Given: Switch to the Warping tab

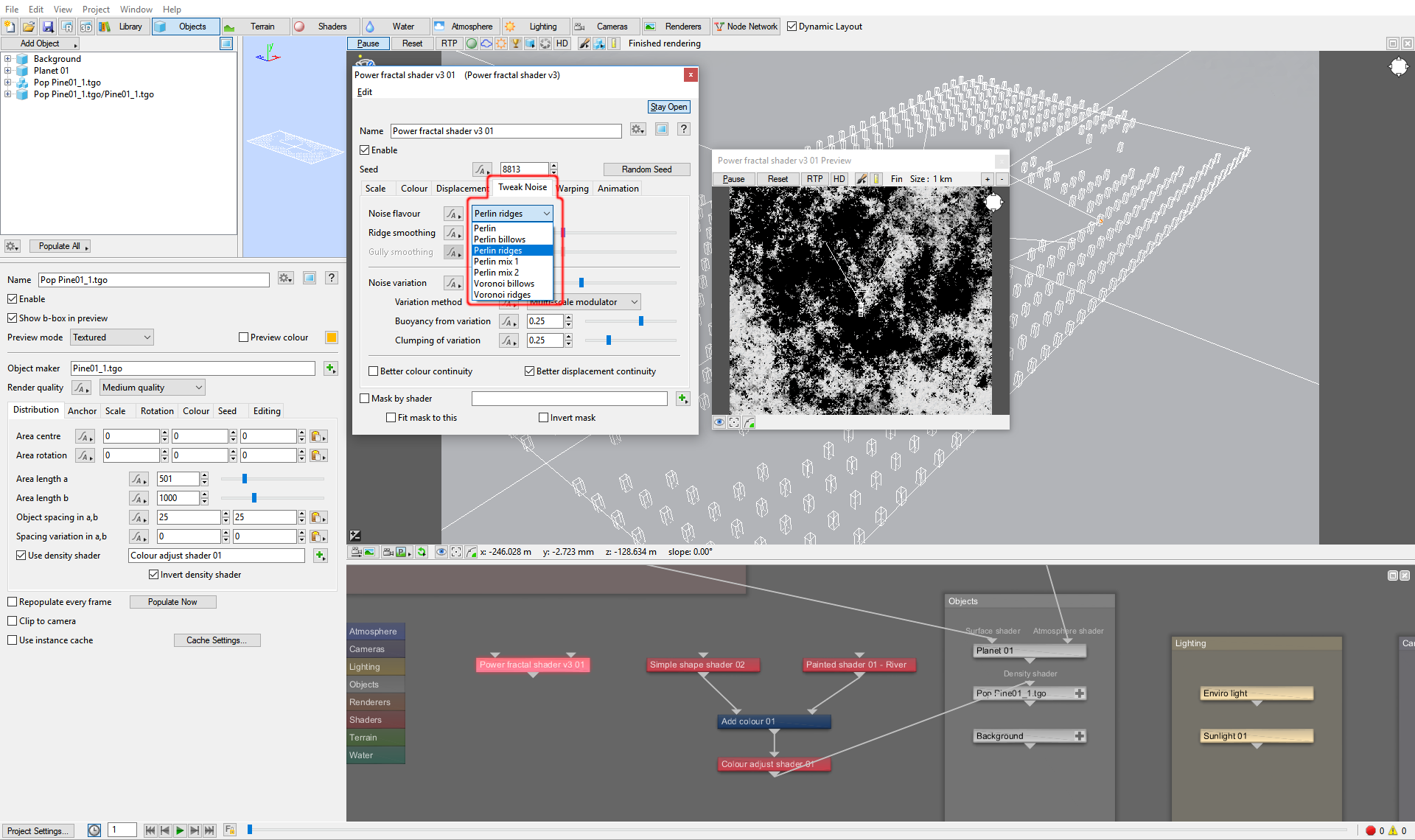Looking at the screenshot, I should coord(573,189).
